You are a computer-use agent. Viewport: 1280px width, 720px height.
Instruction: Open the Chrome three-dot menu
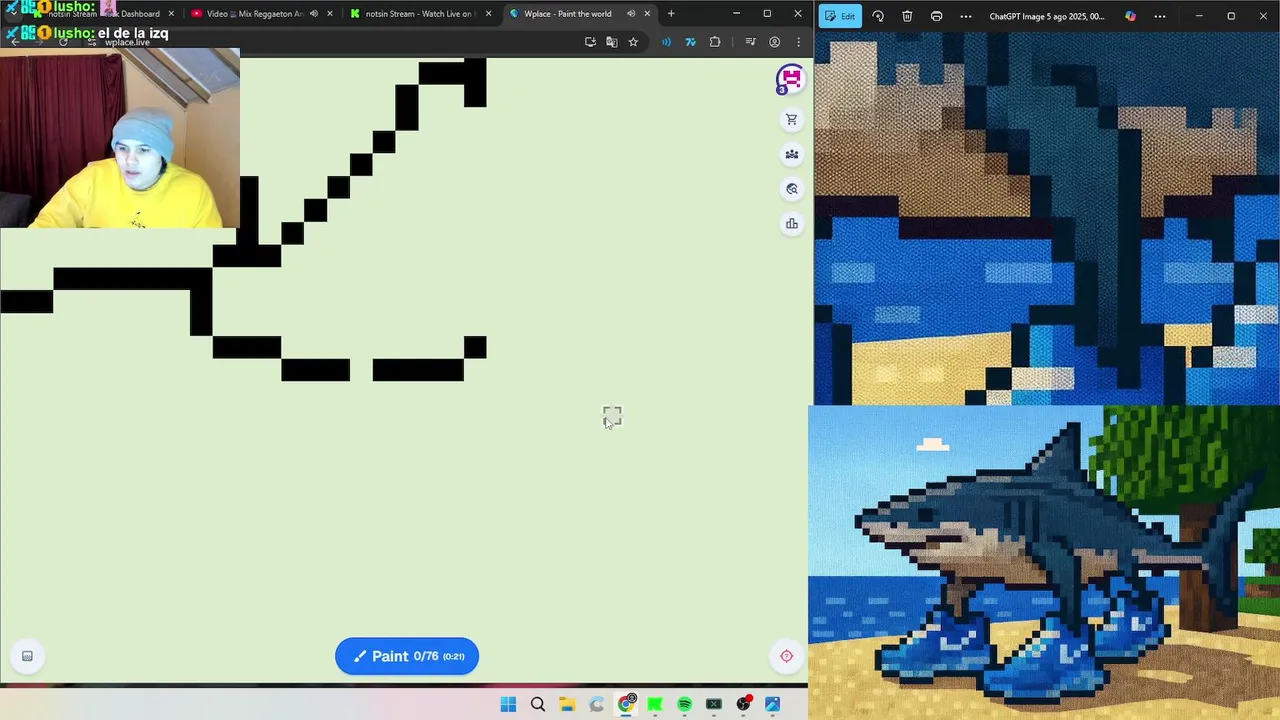[798, 42]
